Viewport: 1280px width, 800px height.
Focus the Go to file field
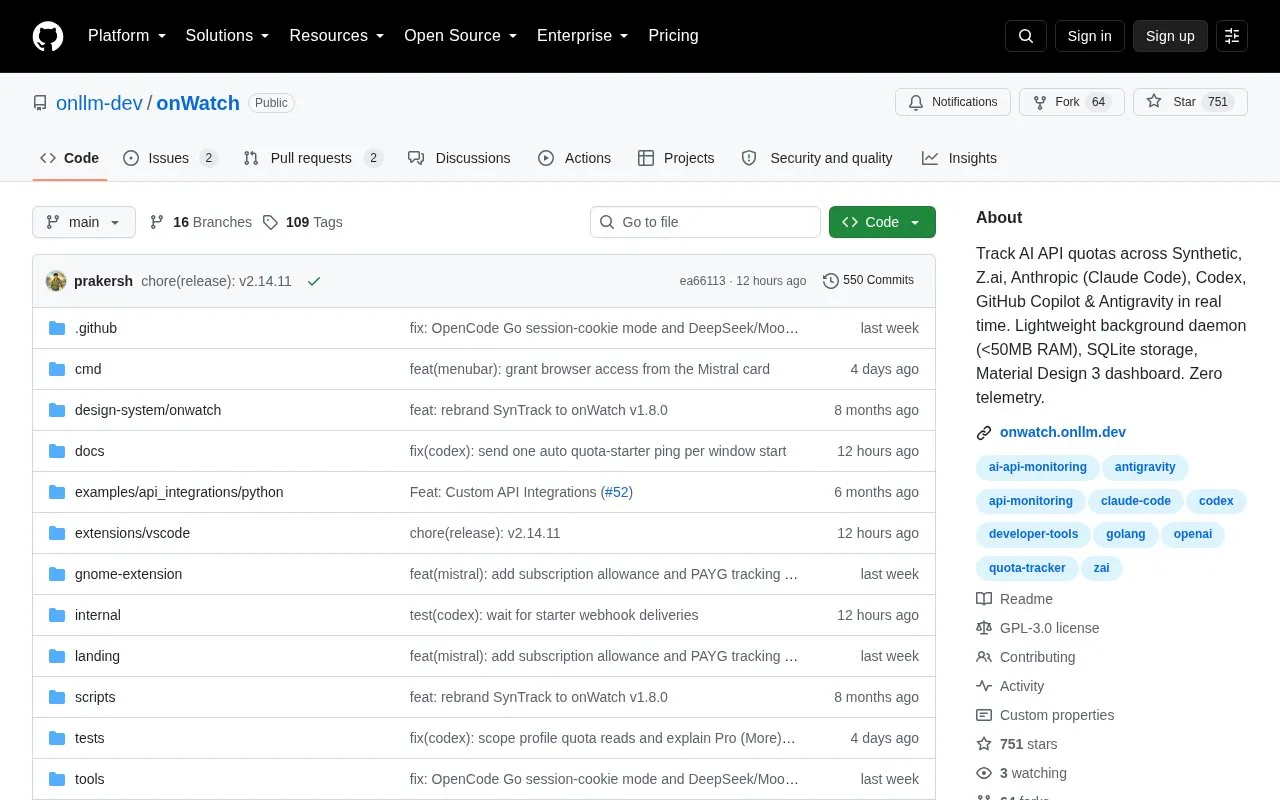705,222
